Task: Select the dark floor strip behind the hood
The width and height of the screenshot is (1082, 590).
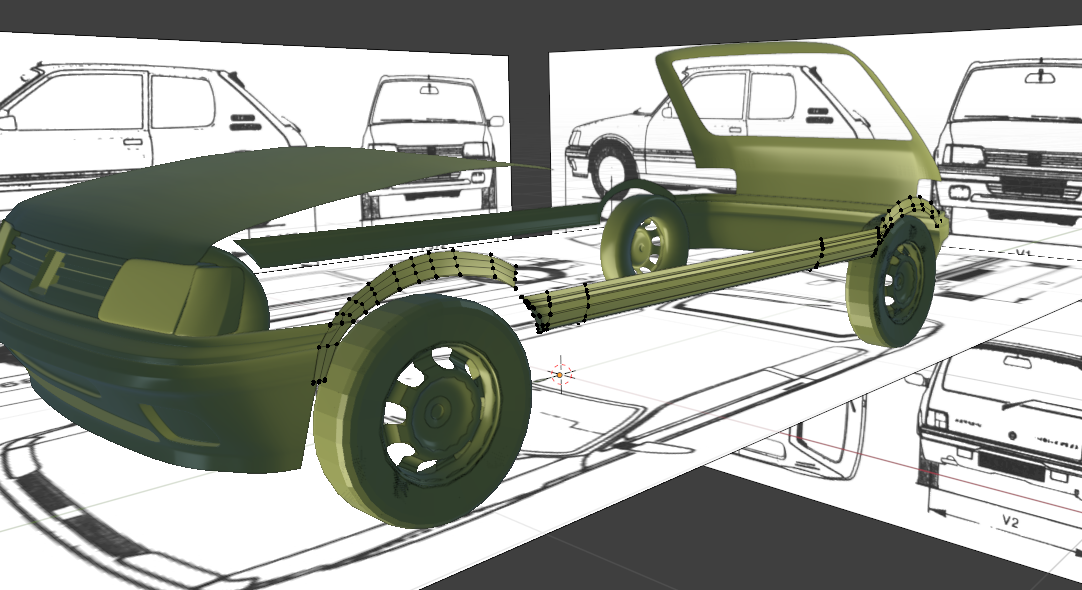Action: click(421, 233)
